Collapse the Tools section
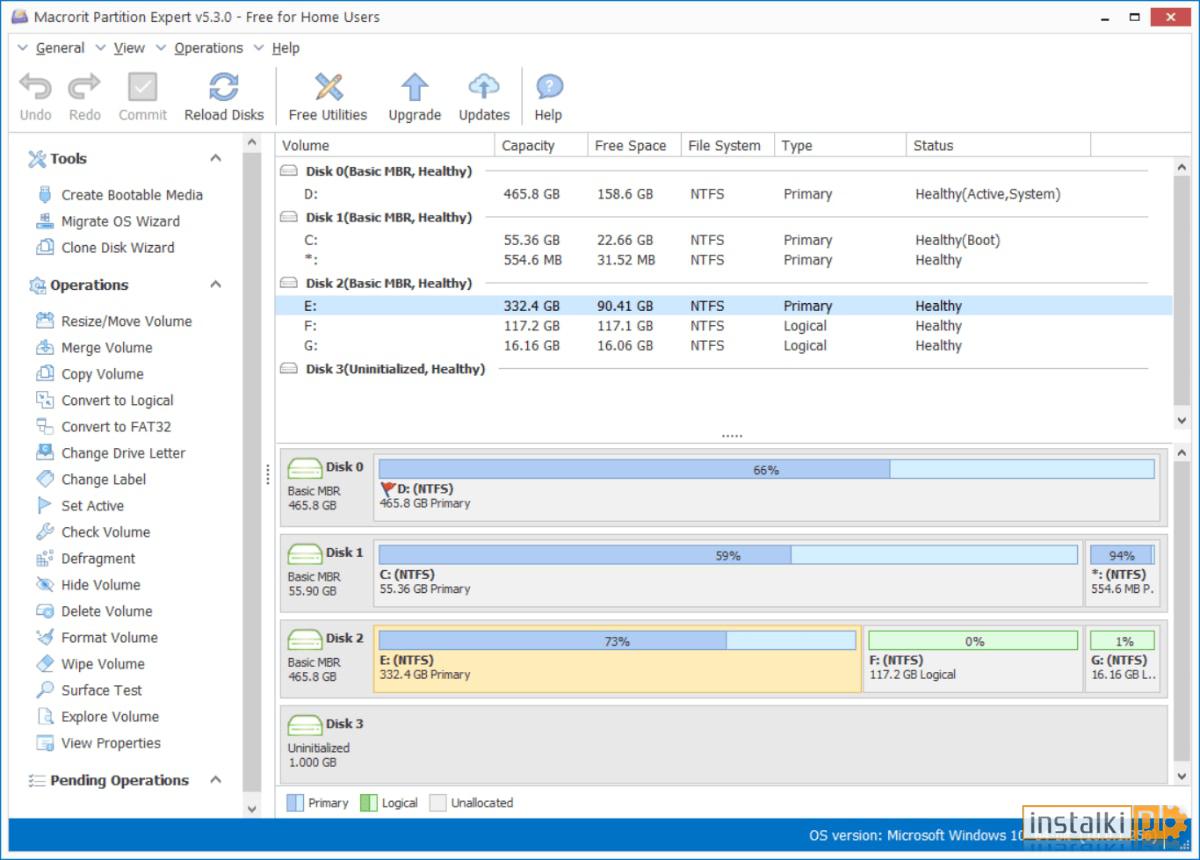This screenshot has height=860, width=1200. tap(215, 158)
